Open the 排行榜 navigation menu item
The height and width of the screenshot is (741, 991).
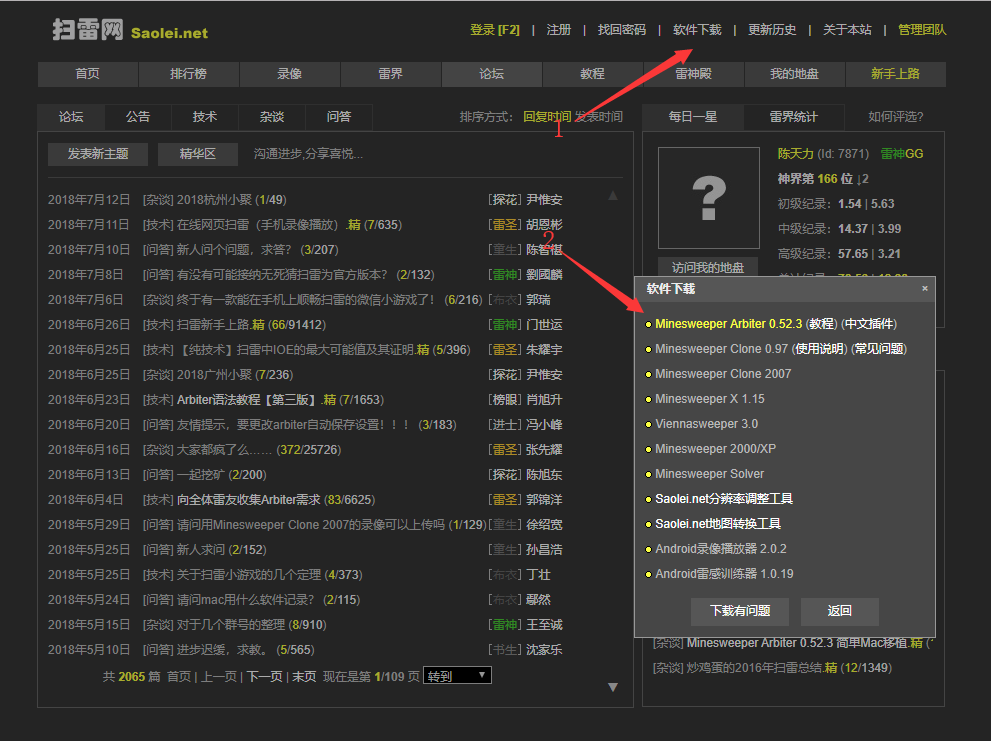[188, 74]
